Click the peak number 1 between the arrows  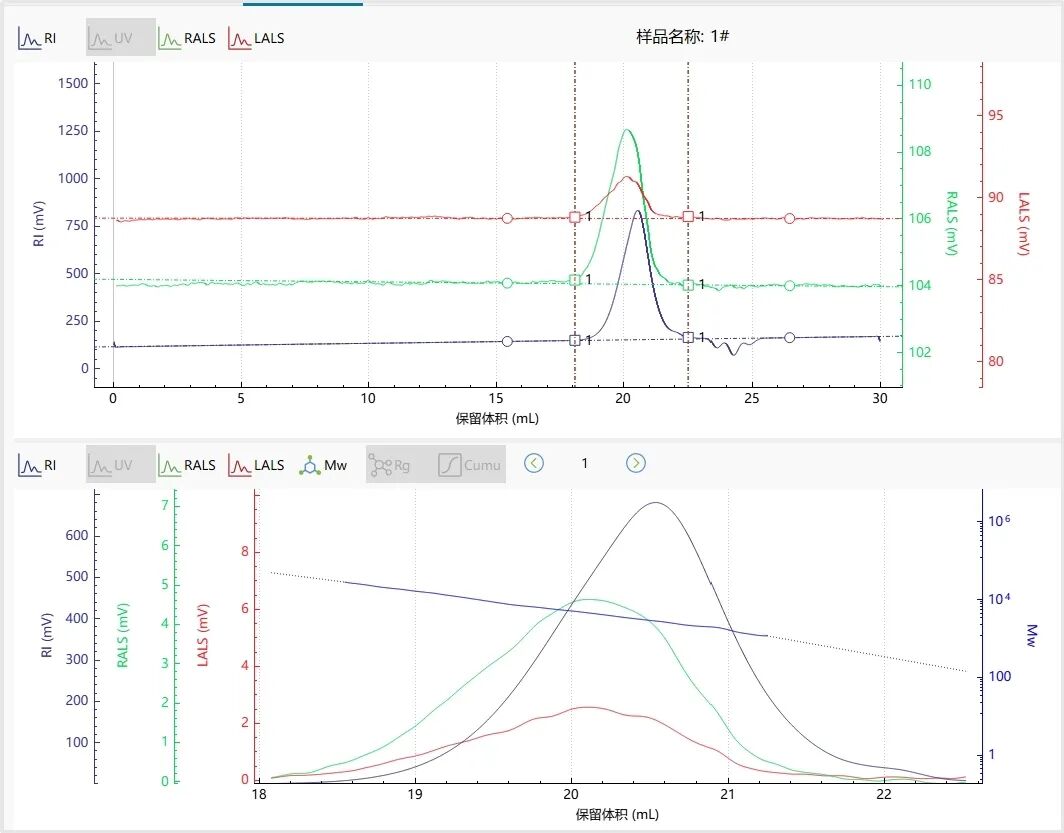[585, 463]
